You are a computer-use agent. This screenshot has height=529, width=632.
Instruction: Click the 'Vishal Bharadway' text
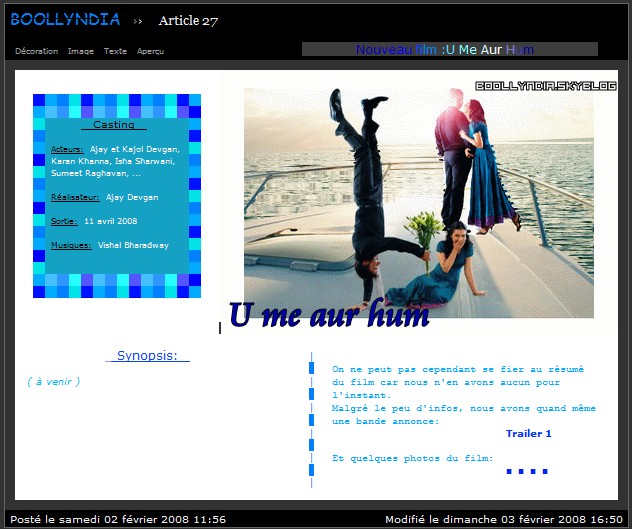(x=133, y=245)
